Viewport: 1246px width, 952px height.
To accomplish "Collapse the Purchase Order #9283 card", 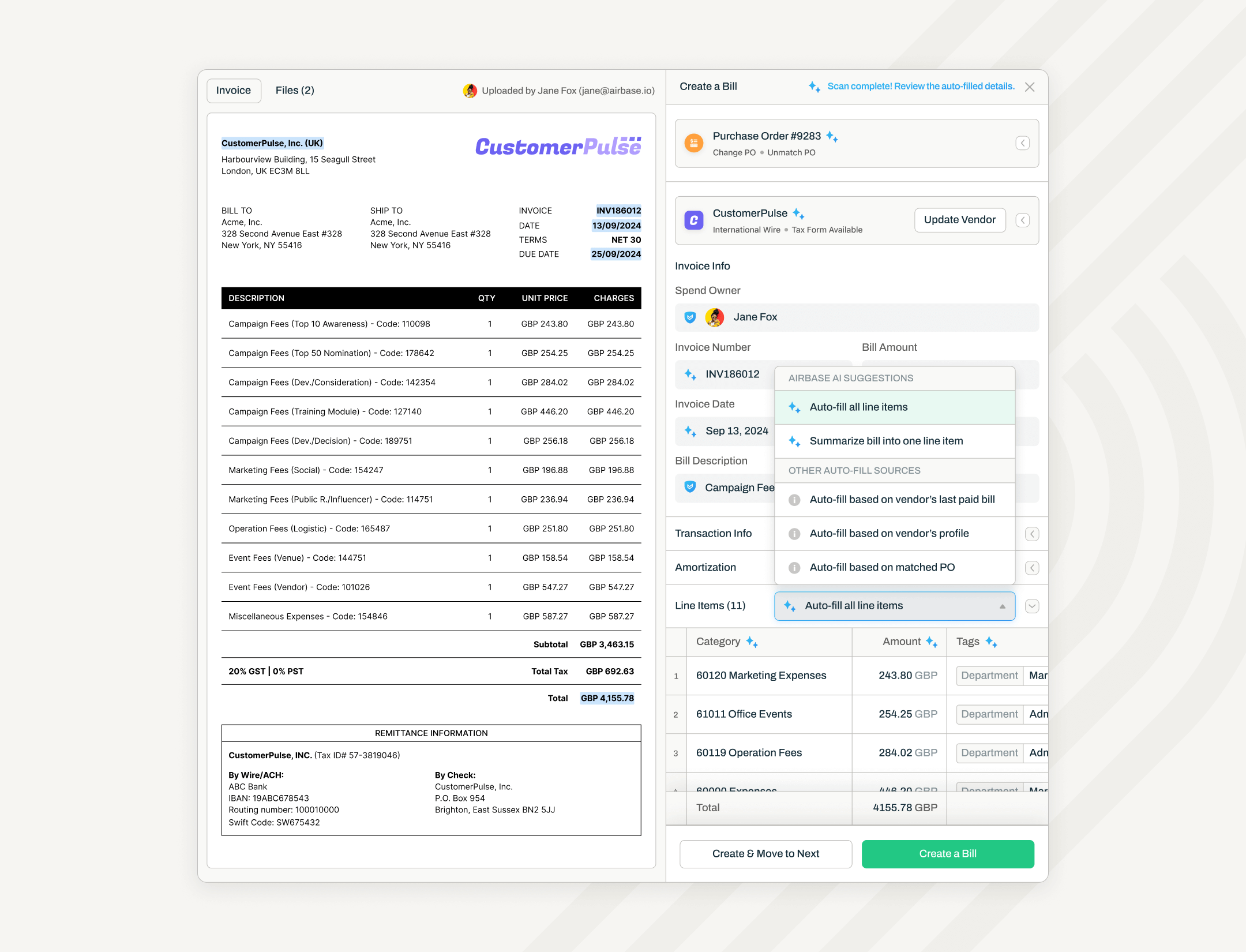I will coord(1023,143).
